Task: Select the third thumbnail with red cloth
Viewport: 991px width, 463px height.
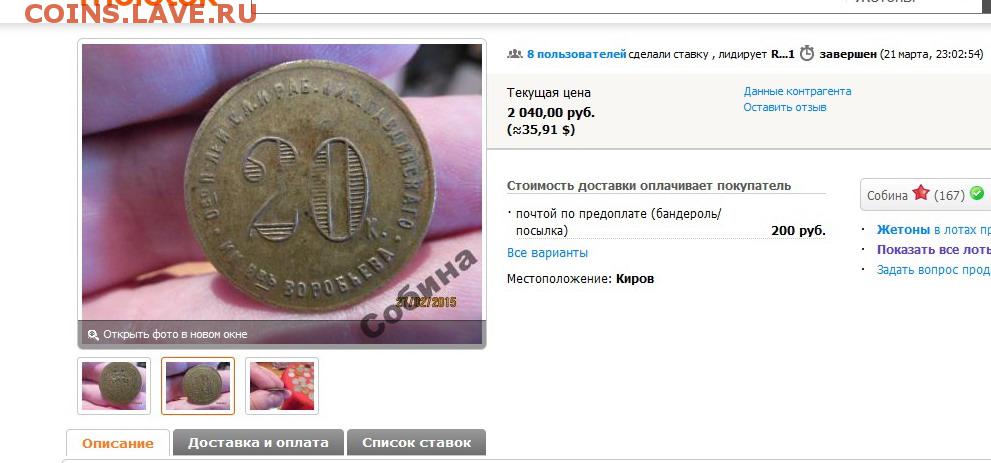Action: click(282, 386)
